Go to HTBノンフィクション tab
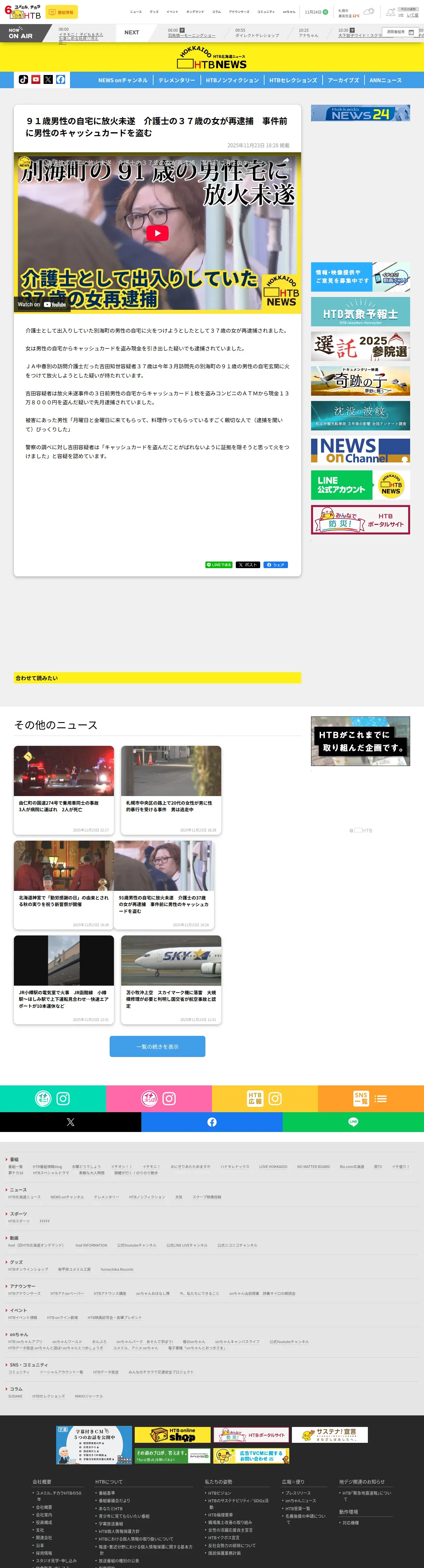This screenshot has height=1568, width=424. point(232,80)
